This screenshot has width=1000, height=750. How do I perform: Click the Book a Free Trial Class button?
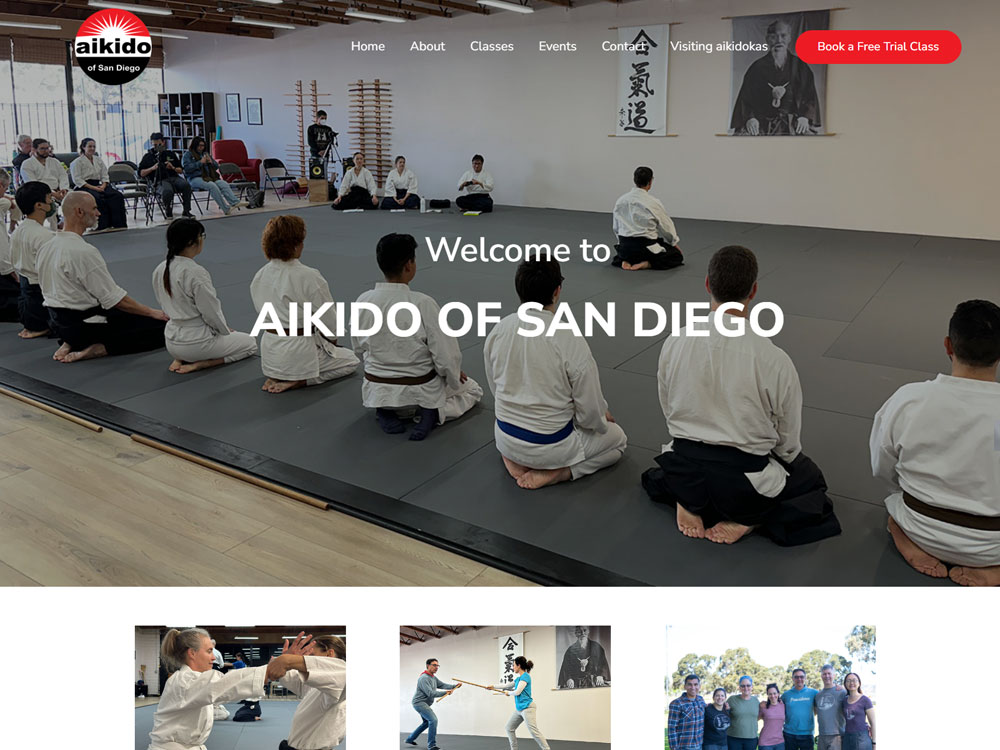(x=878, y=47)
